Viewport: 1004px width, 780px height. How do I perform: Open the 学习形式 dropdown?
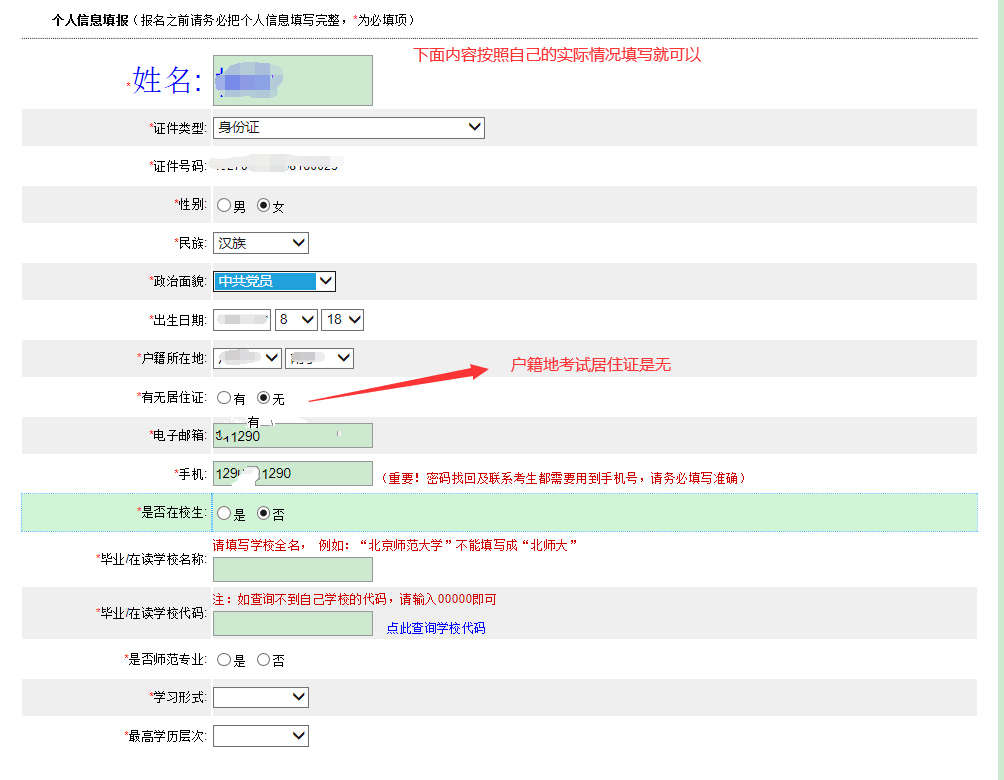[x=260, y=697]
